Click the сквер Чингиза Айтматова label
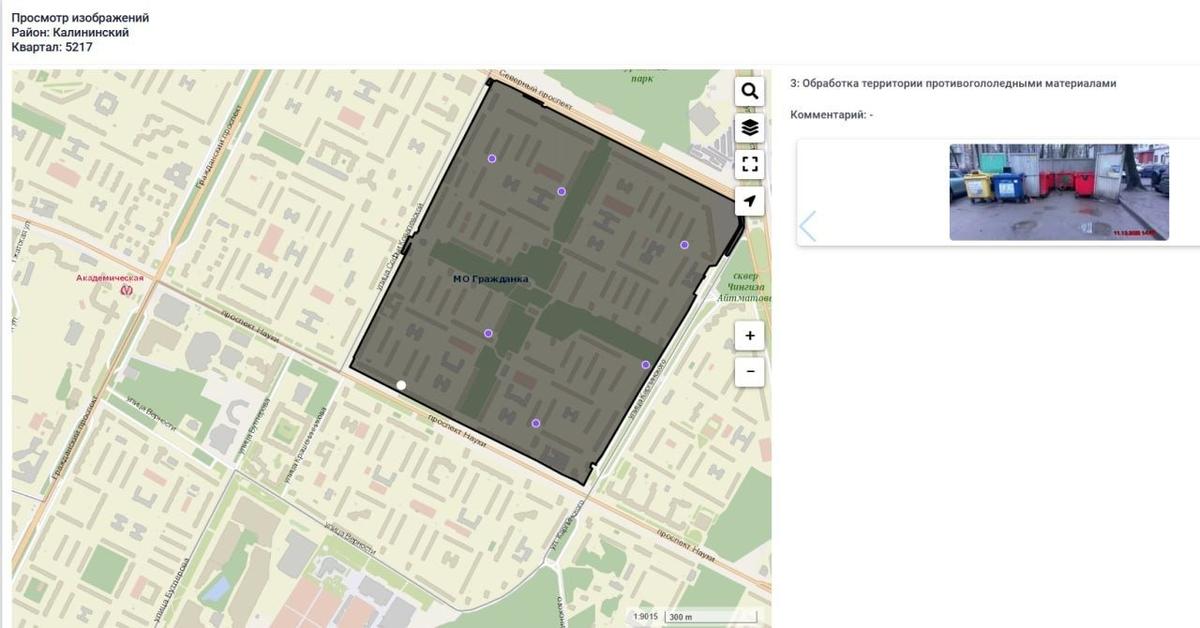1200x628 pixels. pos(741,287)
